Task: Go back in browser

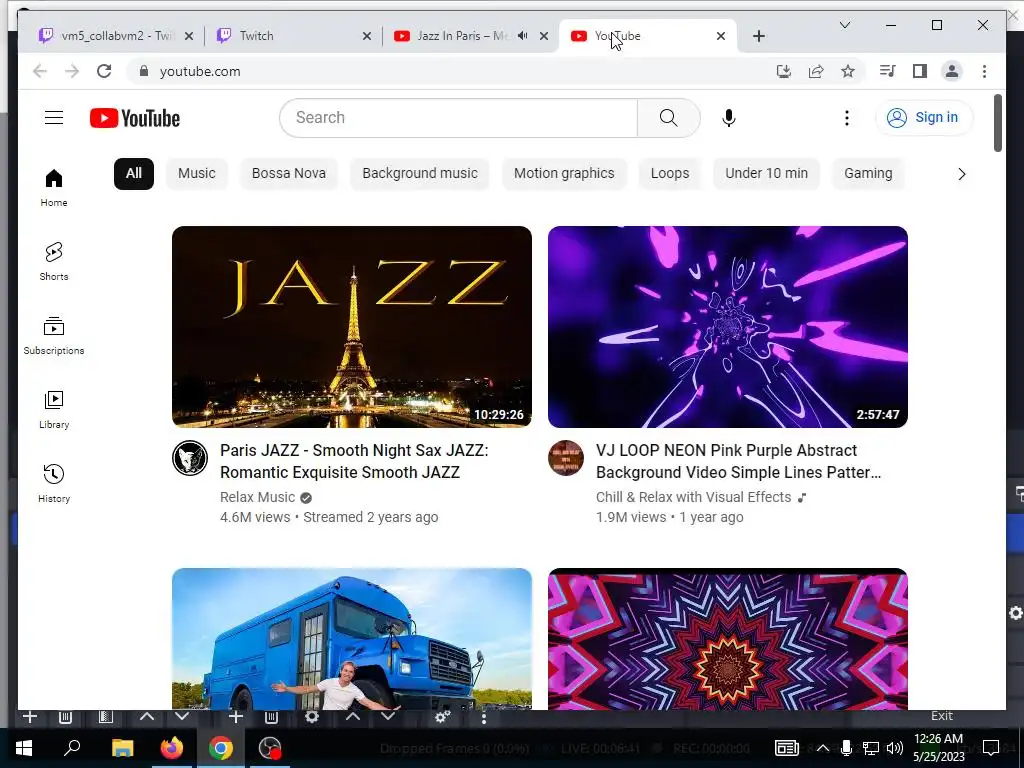Action: [40, 71]
